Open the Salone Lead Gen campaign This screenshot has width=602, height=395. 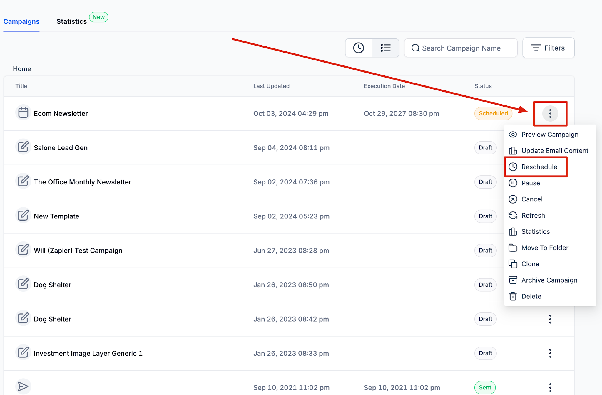60,148
